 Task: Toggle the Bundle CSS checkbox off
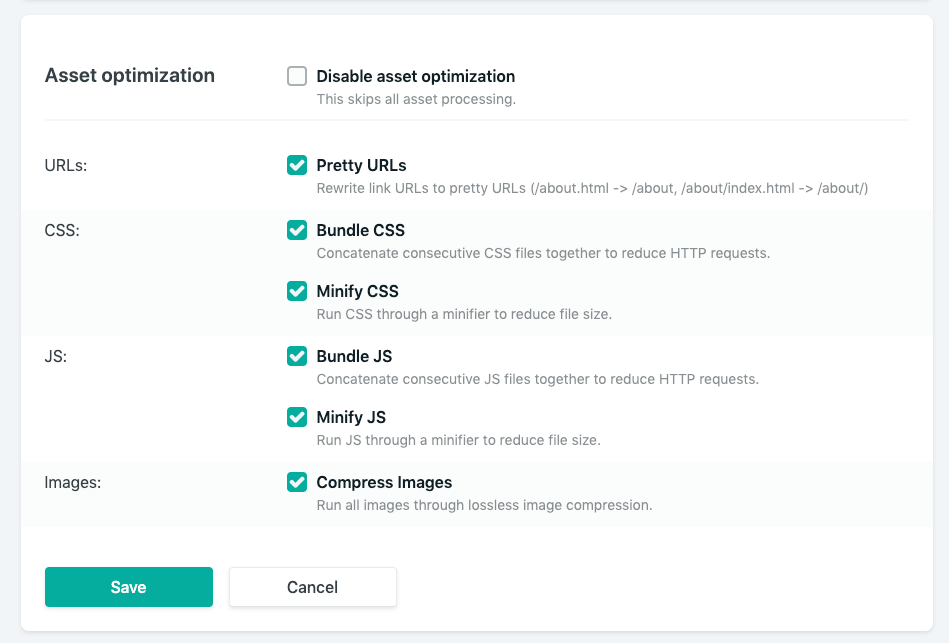(x=297, y=230)
